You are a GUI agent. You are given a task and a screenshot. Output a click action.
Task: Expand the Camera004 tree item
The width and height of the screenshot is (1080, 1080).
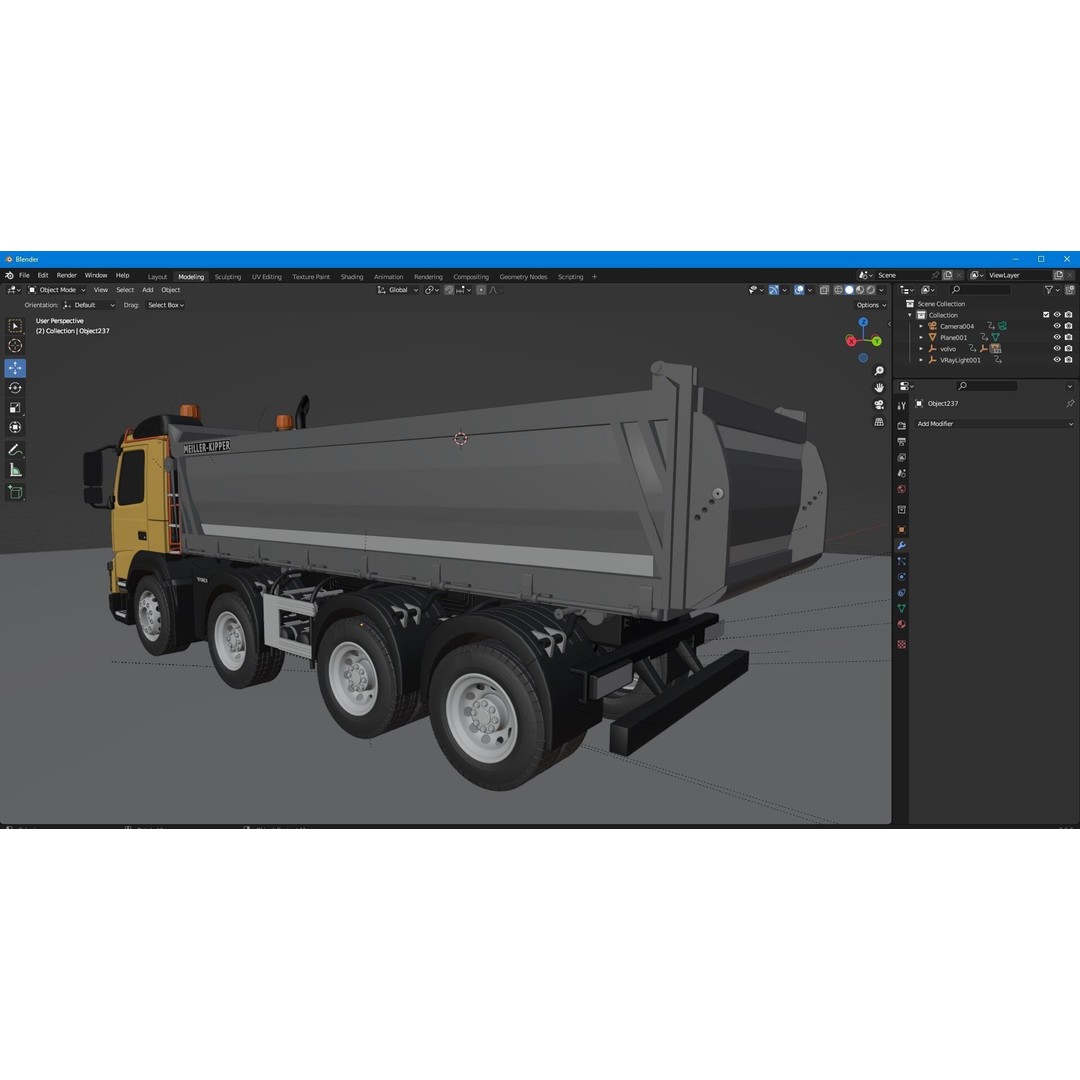(922, 326)
